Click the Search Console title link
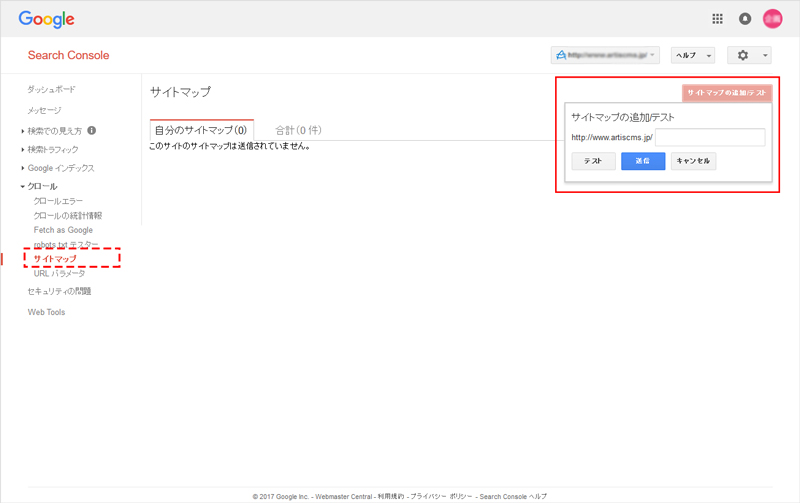The image size is (800, 503). click(x=68, y=55)
